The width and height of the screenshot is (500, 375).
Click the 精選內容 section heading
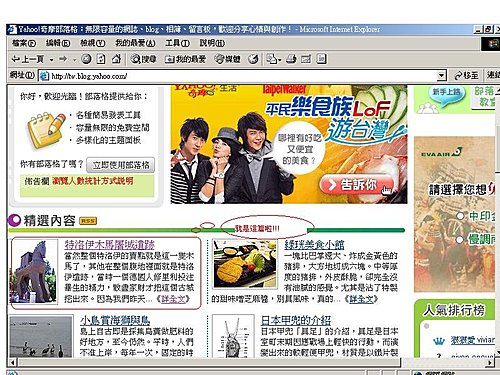49,221
